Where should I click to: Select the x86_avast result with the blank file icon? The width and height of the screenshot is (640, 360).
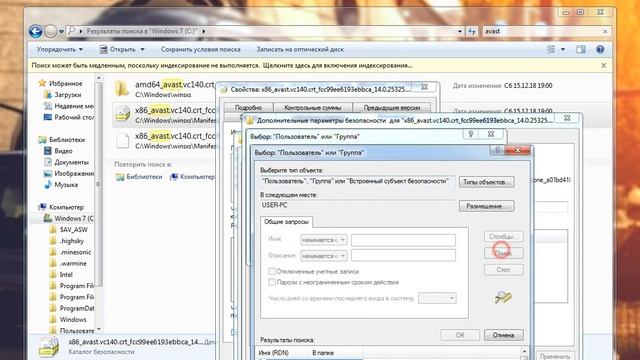click(164, 140)
